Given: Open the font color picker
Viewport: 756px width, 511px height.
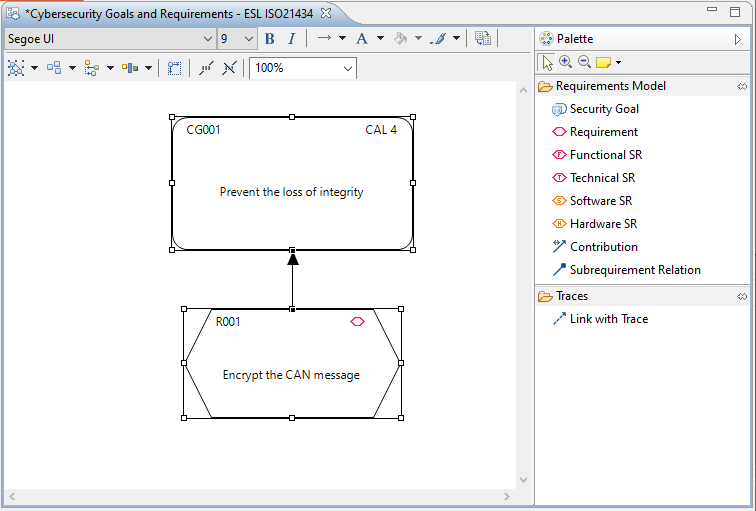Looking at the screenshot, I should coord(363,39).
